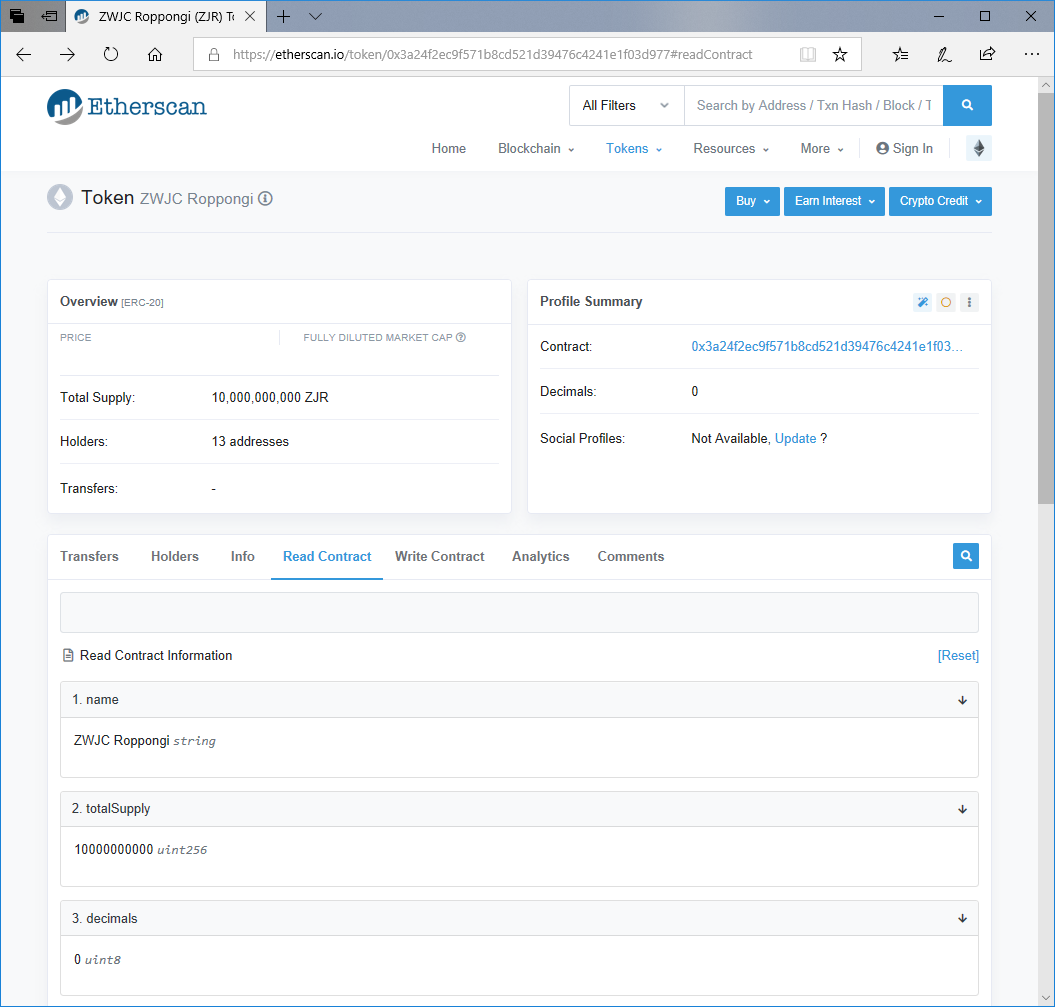Image resolution: width=1055 pixels, height=1007 pixels.
Task: Click the tabs you've set aside icon
Action: (x=17, y=16)
